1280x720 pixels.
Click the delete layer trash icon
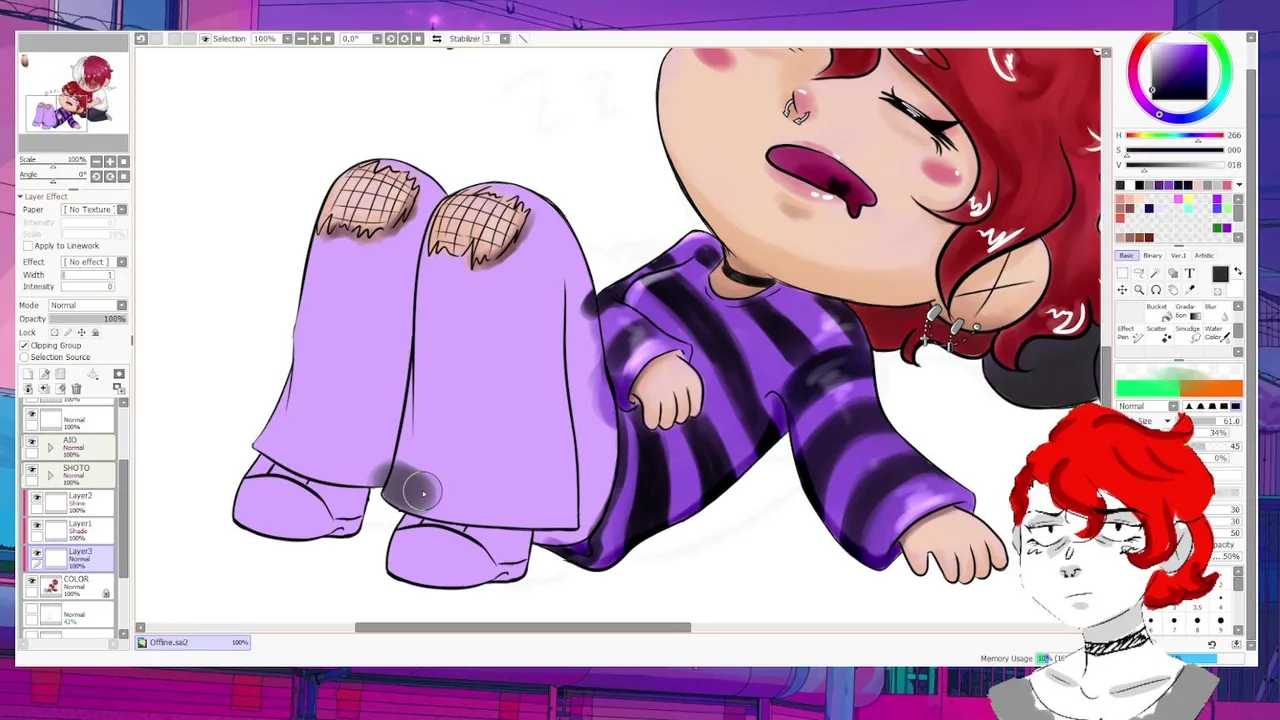click(x=77, y=389)
